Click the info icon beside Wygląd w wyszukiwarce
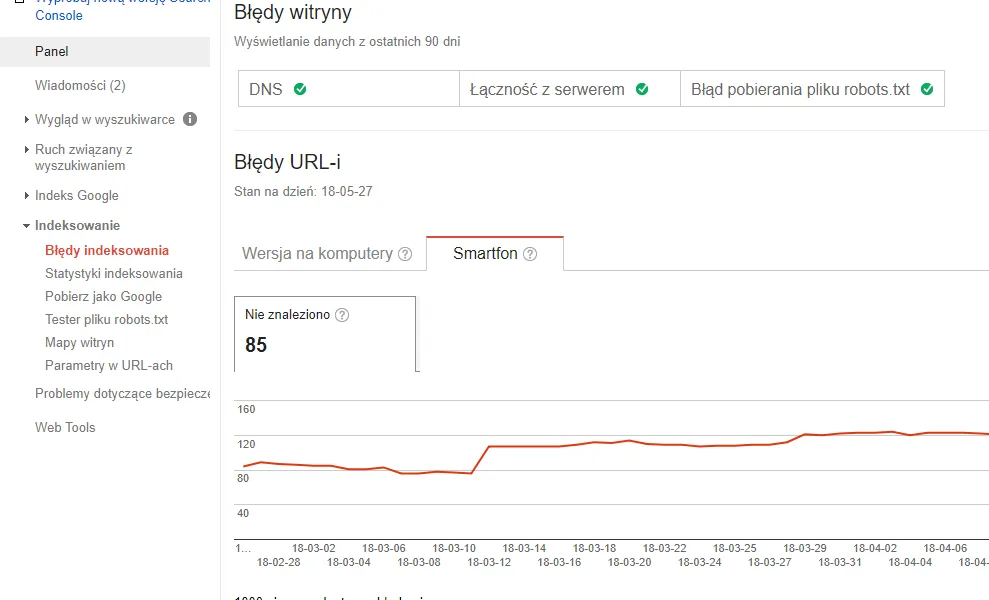The height and width of the screenshot is (600, 989). (x=190, y=119)
